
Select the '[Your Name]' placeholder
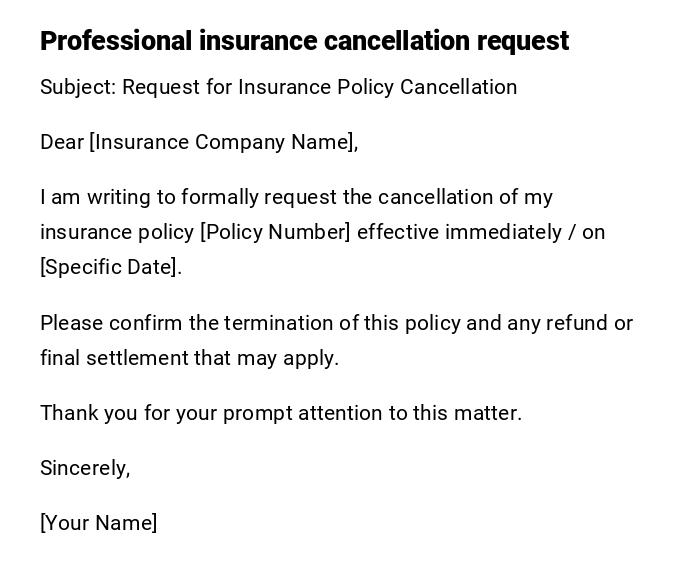pyautogui.click(x=98, y=523)
